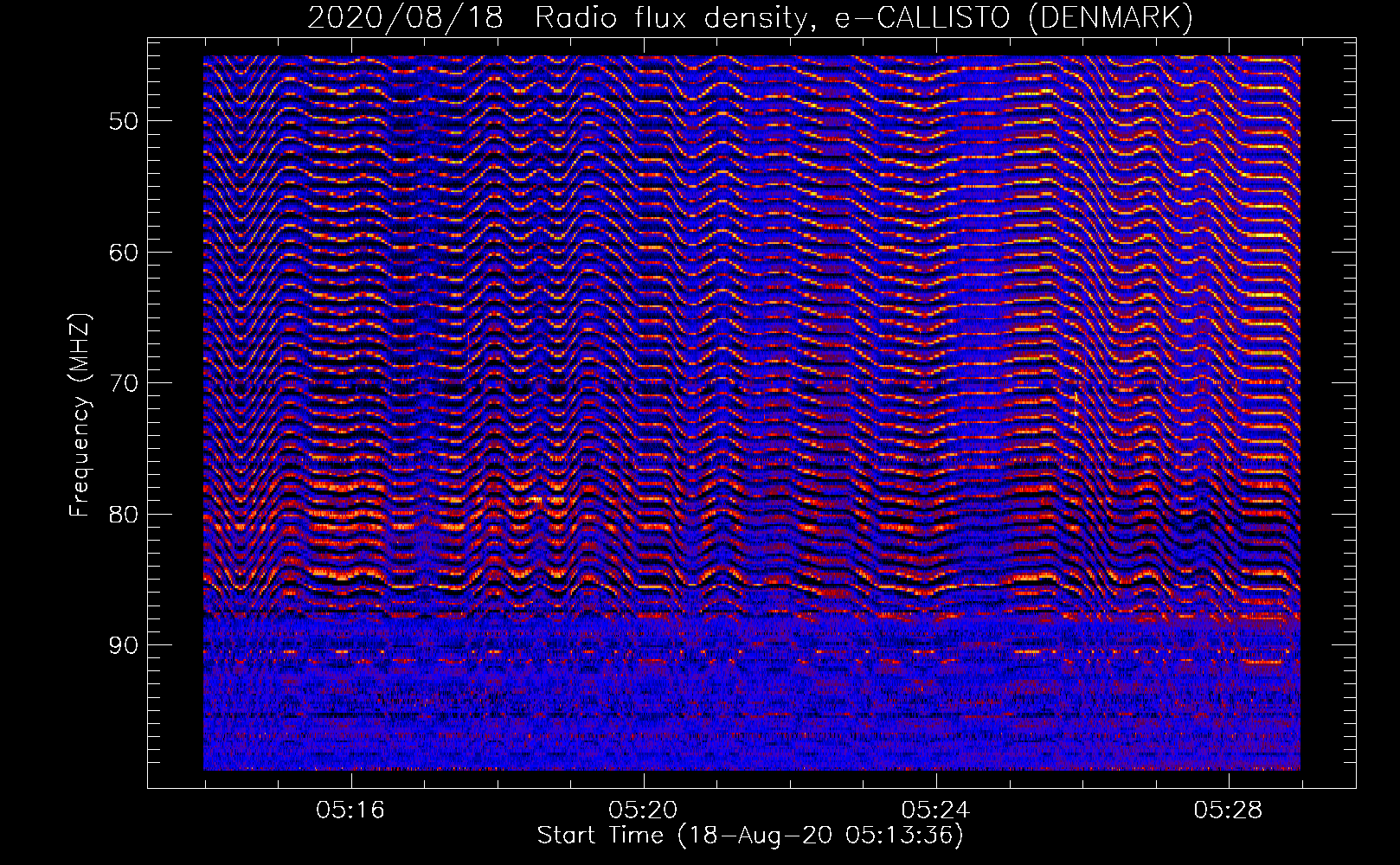The width and height of the screenshot is (1400, 865).
Task: Select the 'e-CALLISTO (DENMARK)' title text
Action: tap(1013, 18)
